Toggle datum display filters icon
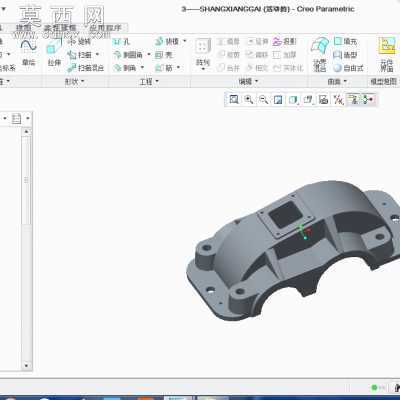Image resolution: width=400 pixels, height=400 pixels. [x=338, y=99]
